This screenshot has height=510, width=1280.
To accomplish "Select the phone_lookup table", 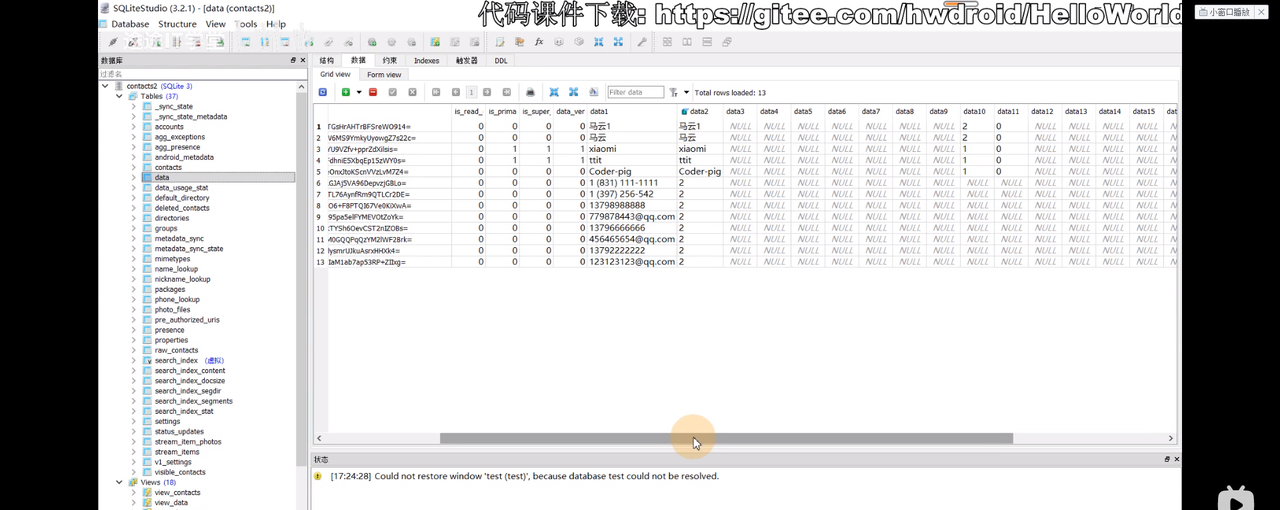I will (177, 299).
